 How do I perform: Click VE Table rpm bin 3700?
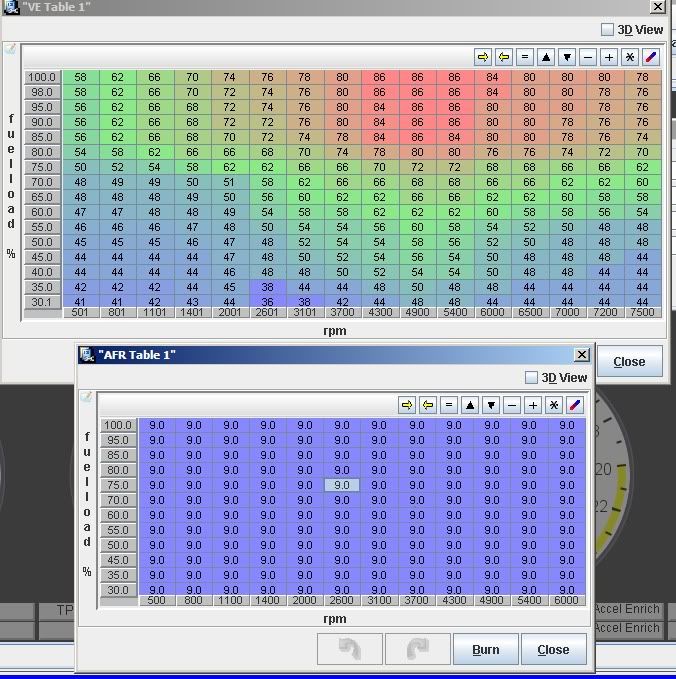[x=342, y=312]
